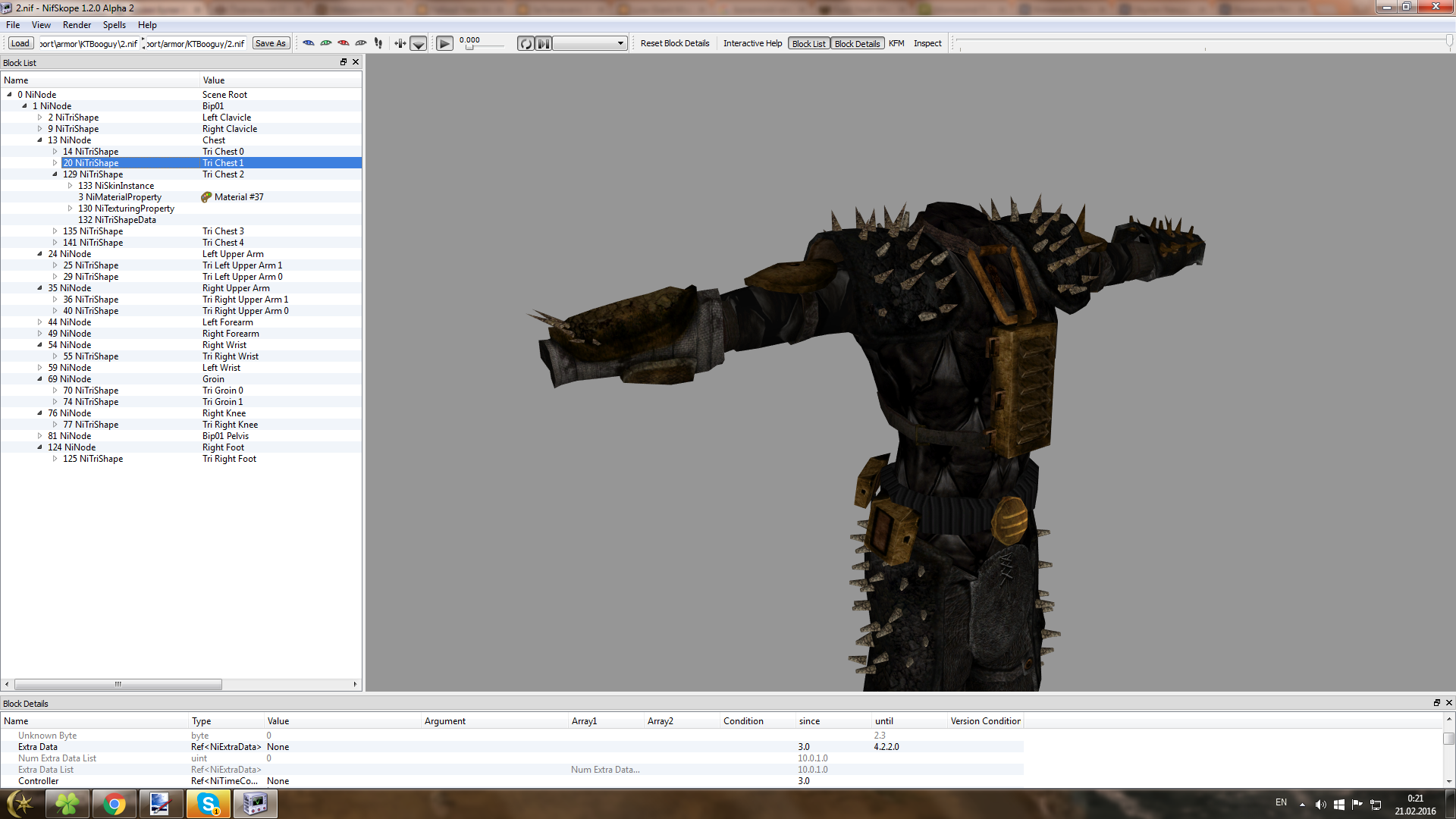
Task: Click the save file path input field
Action: click(196, 43)
